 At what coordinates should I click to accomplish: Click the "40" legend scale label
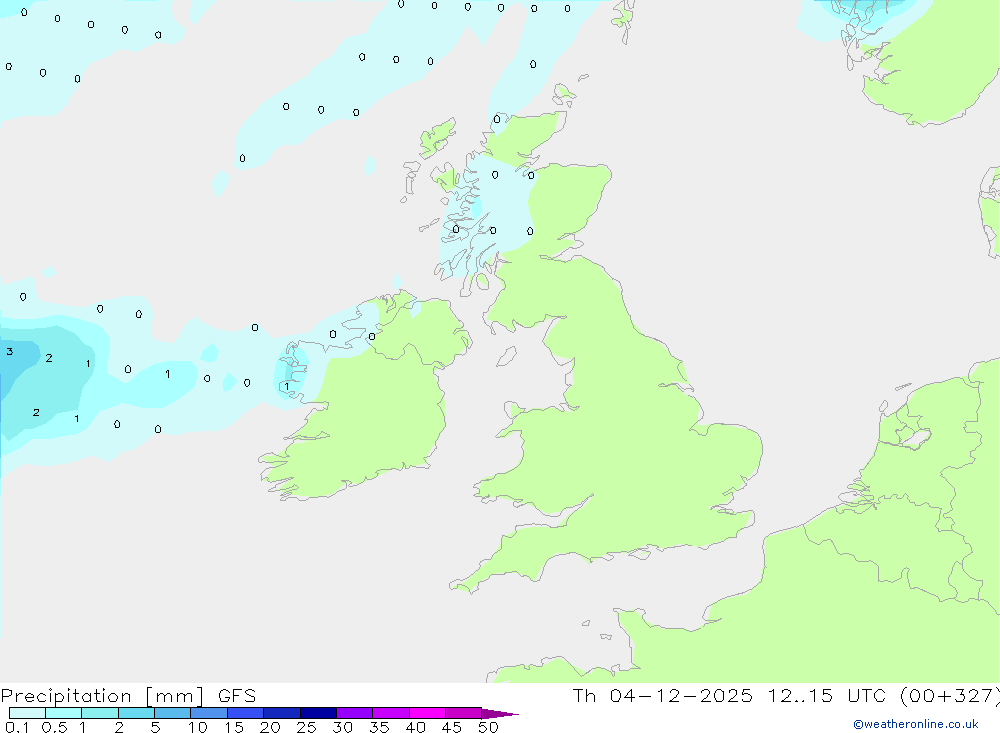[416, 727]
